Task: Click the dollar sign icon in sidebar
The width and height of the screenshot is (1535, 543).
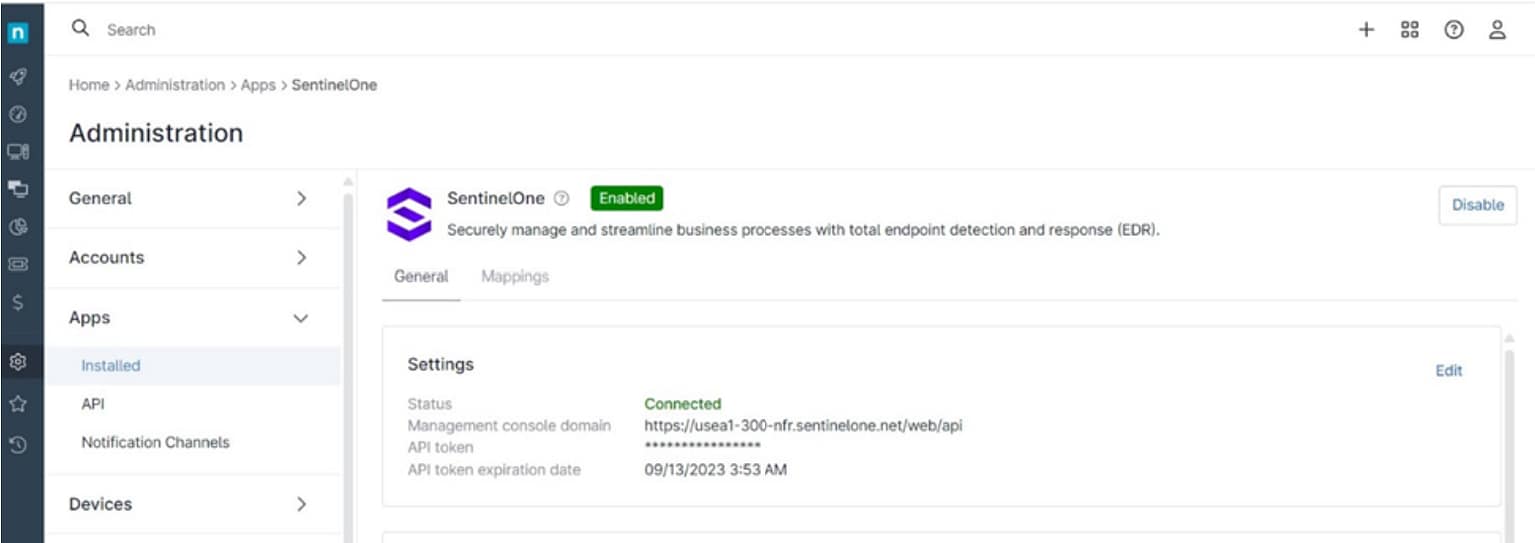Action: 17,302
